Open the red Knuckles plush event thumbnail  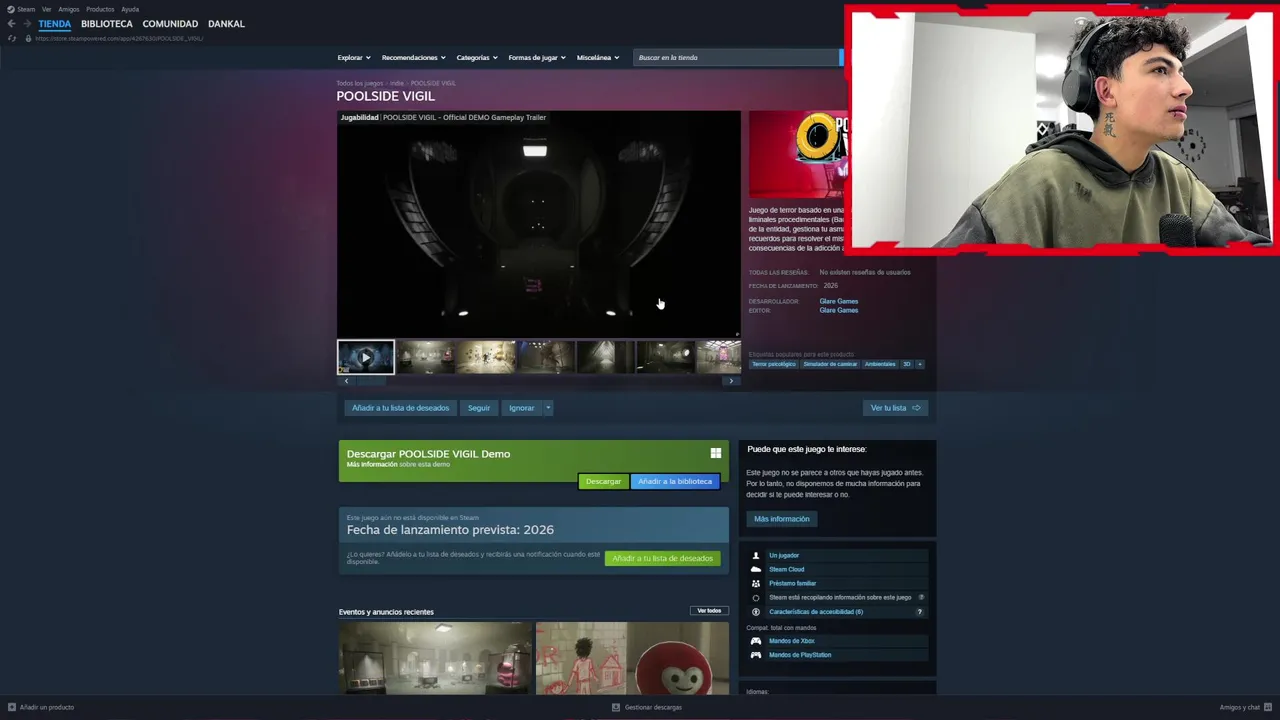pos(632,658)
